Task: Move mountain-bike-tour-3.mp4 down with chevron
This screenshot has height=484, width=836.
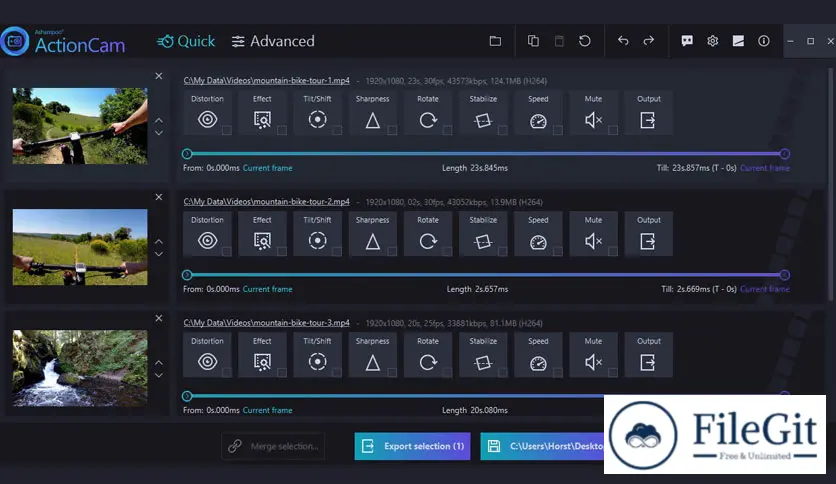Action: click(x=159, y=375)
